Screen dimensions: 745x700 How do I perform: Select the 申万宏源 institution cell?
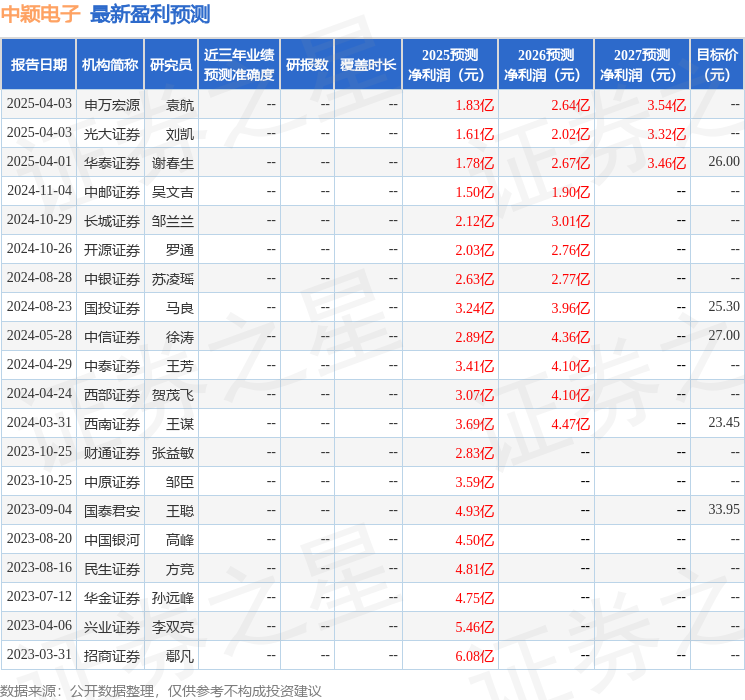tap(112, 105)
